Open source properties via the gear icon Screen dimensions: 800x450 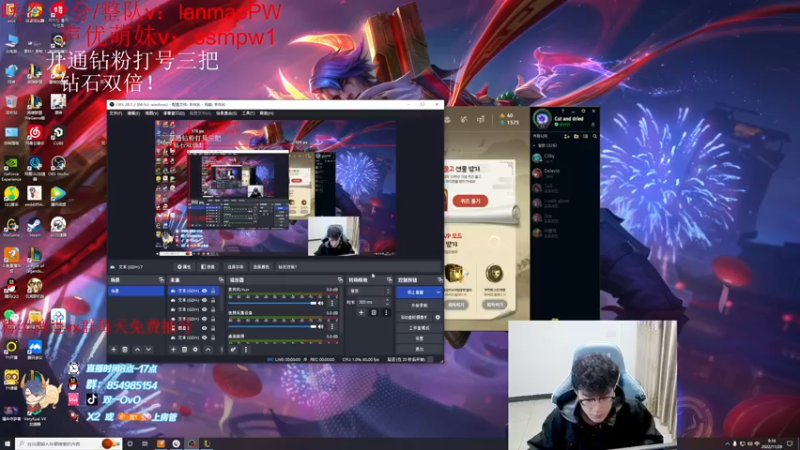195,349
